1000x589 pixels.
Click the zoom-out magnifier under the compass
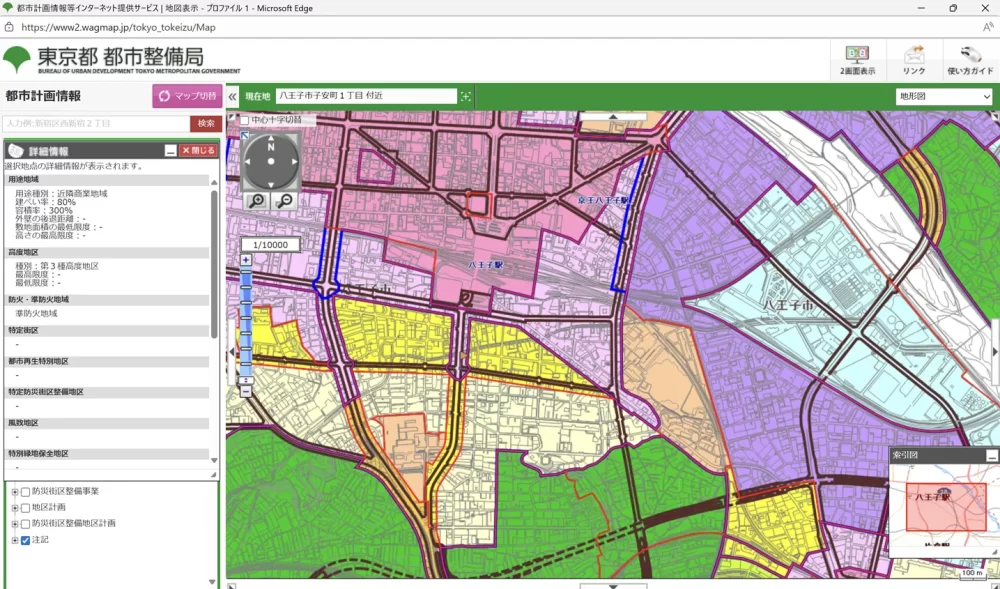pos(284,201)
